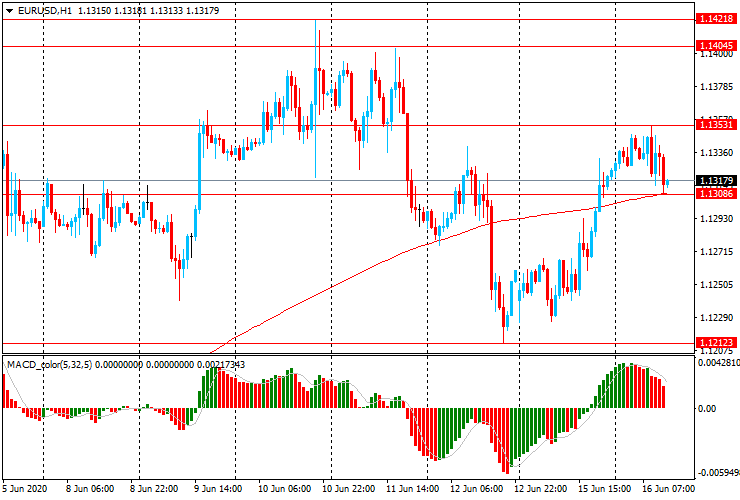Select the 5 Jun 2020 date label
The image size is (740, 500).
(25, 488)
